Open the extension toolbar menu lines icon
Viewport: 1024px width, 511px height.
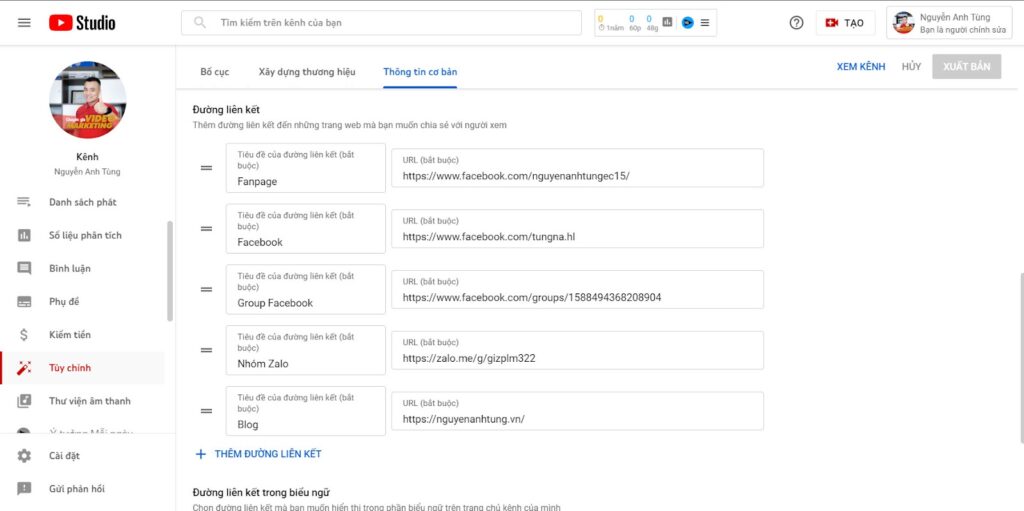[x=705, y=22]
